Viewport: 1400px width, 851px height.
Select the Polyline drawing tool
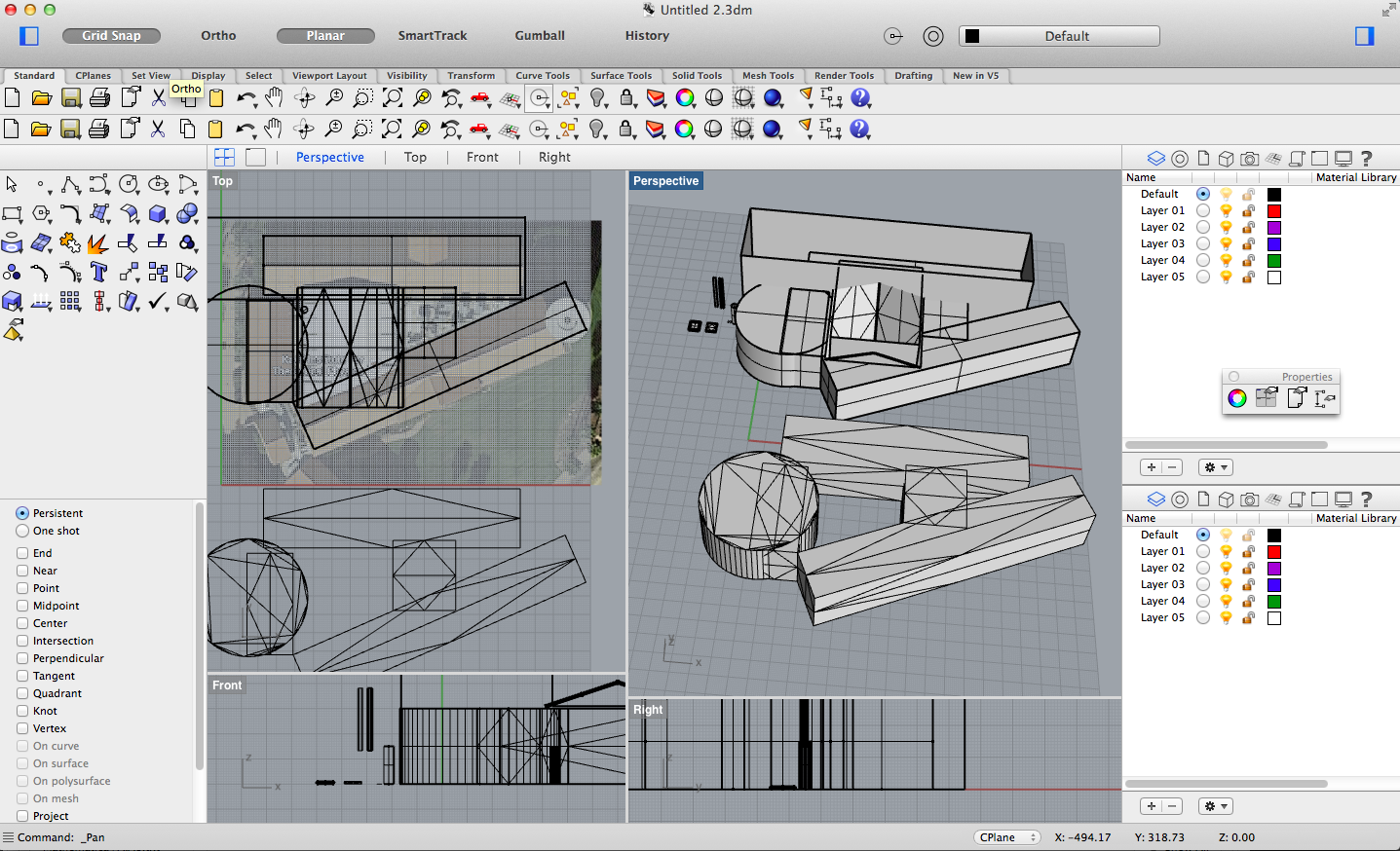pos(70,184)
